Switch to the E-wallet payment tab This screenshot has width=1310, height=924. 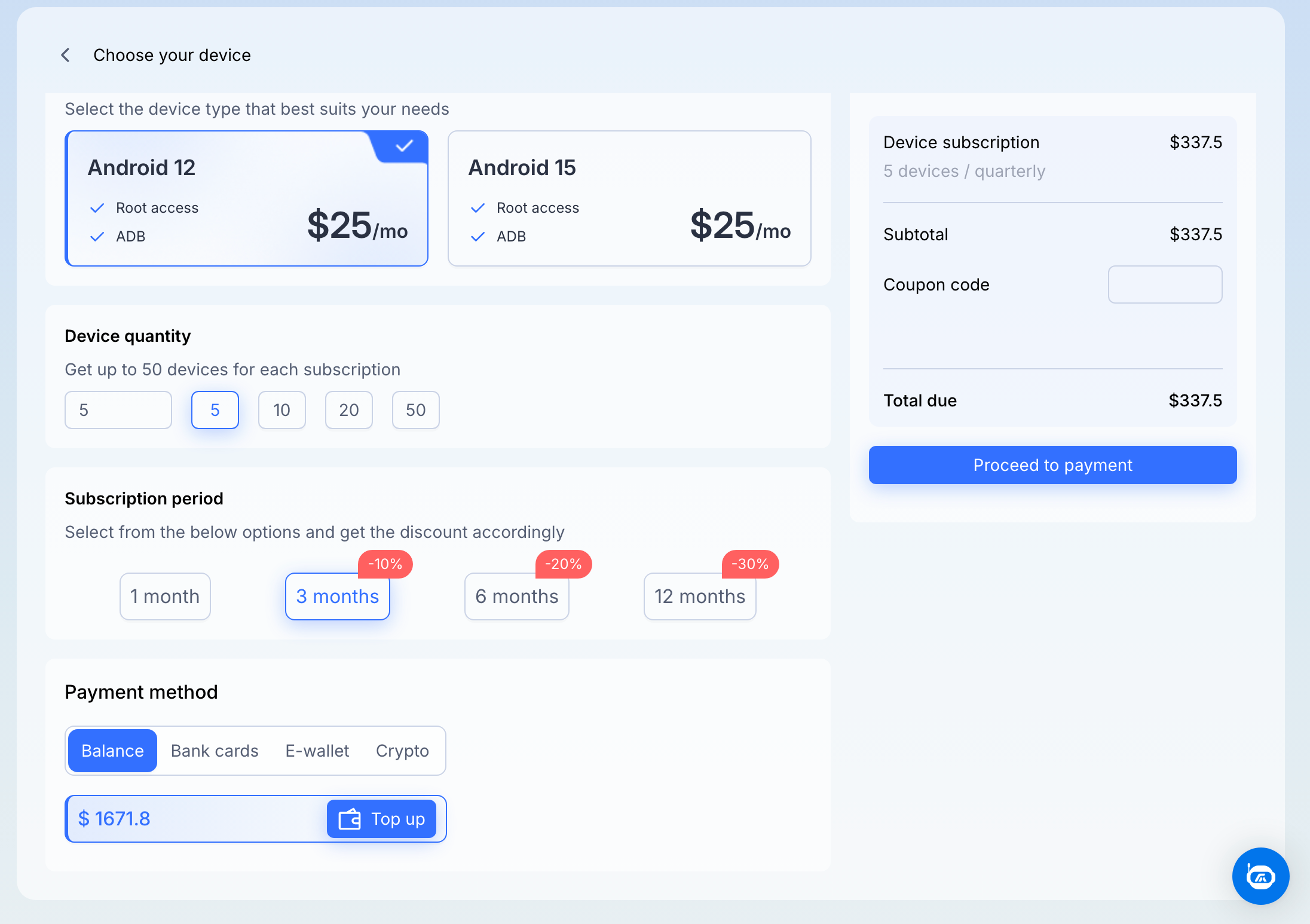point(317,751)
